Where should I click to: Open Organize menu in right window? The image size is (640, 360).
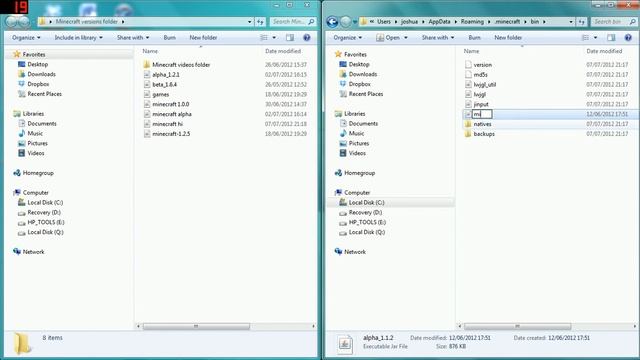point(347,38)
